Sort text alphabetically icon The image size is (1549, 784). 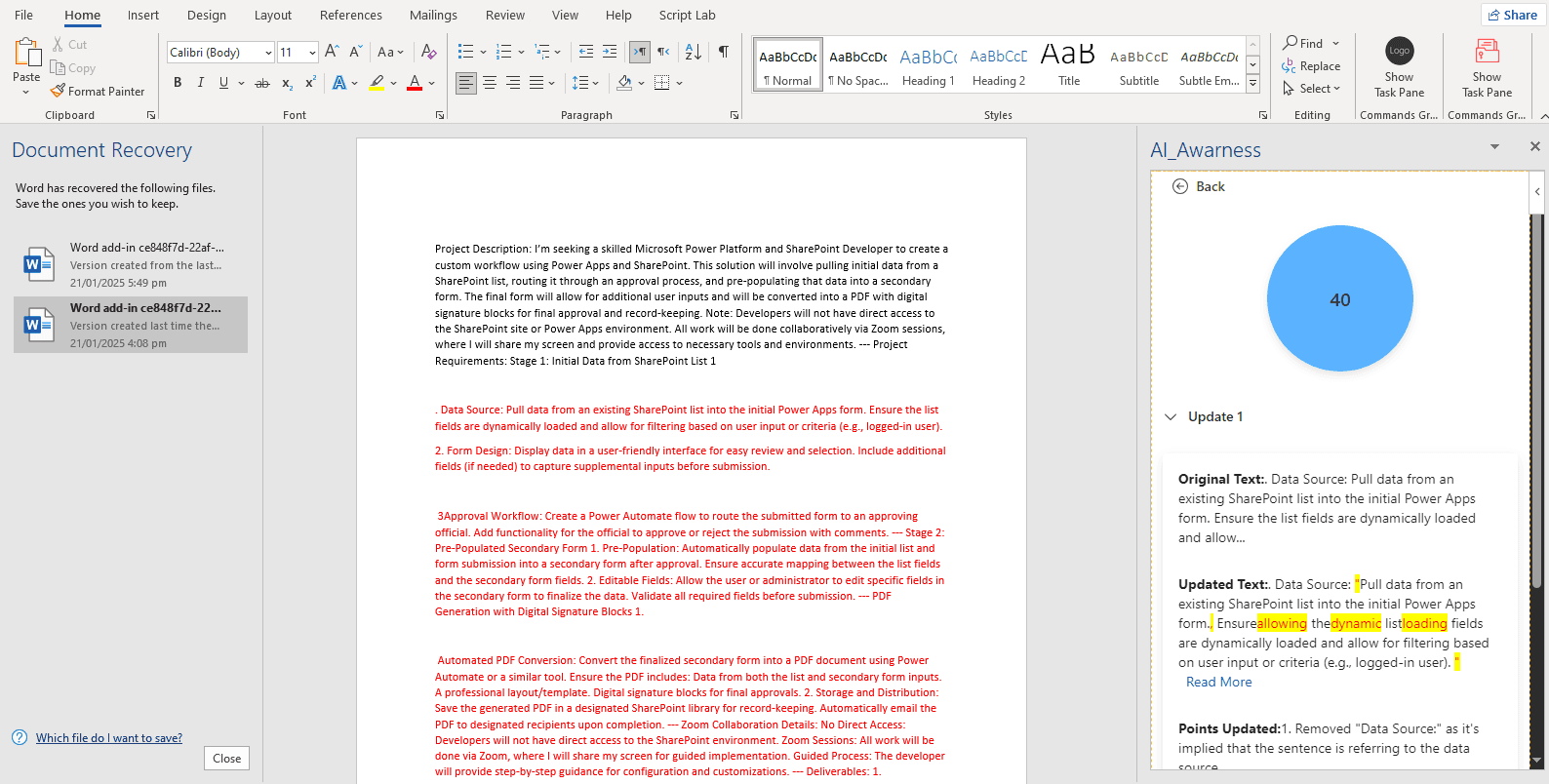pyautogui.click(x=693, y=52)
